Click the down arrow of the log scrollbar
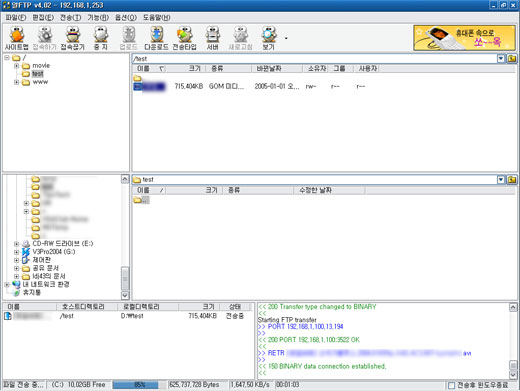Screen dimensions: 520x391 513,375
